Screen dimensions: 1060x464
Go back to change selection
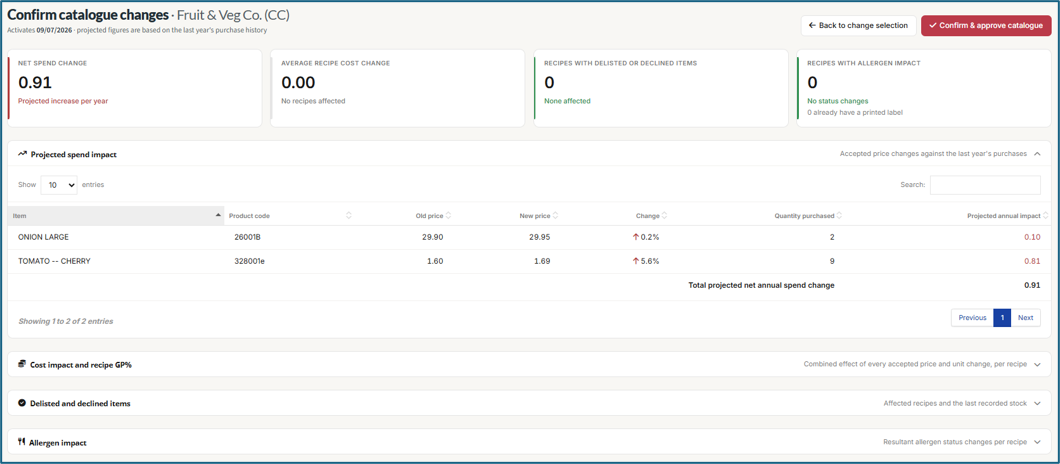859,25
